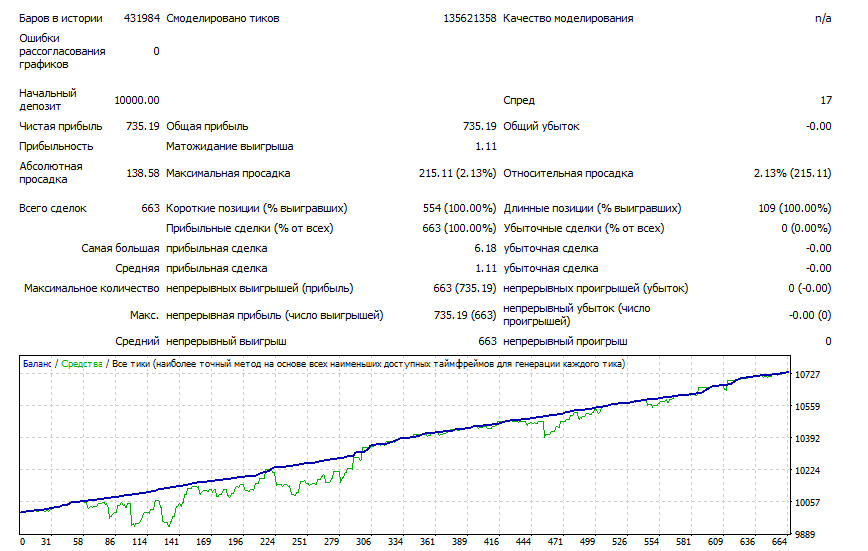The height and width of the screenshot is (551, 868).
Task: Select the initial deposit value 10000.00
Action: coord(137,100)
